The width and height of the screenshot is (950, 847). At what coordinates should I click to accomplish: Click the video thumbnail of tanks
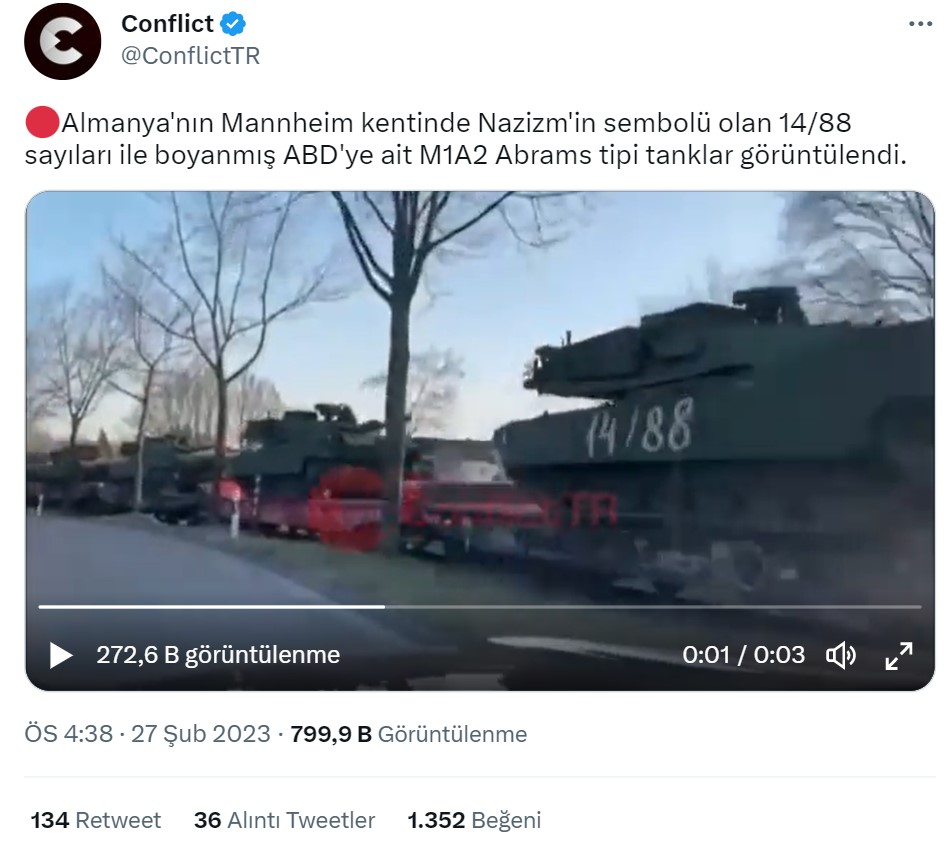pyautogui.click(x=480, y=394)
